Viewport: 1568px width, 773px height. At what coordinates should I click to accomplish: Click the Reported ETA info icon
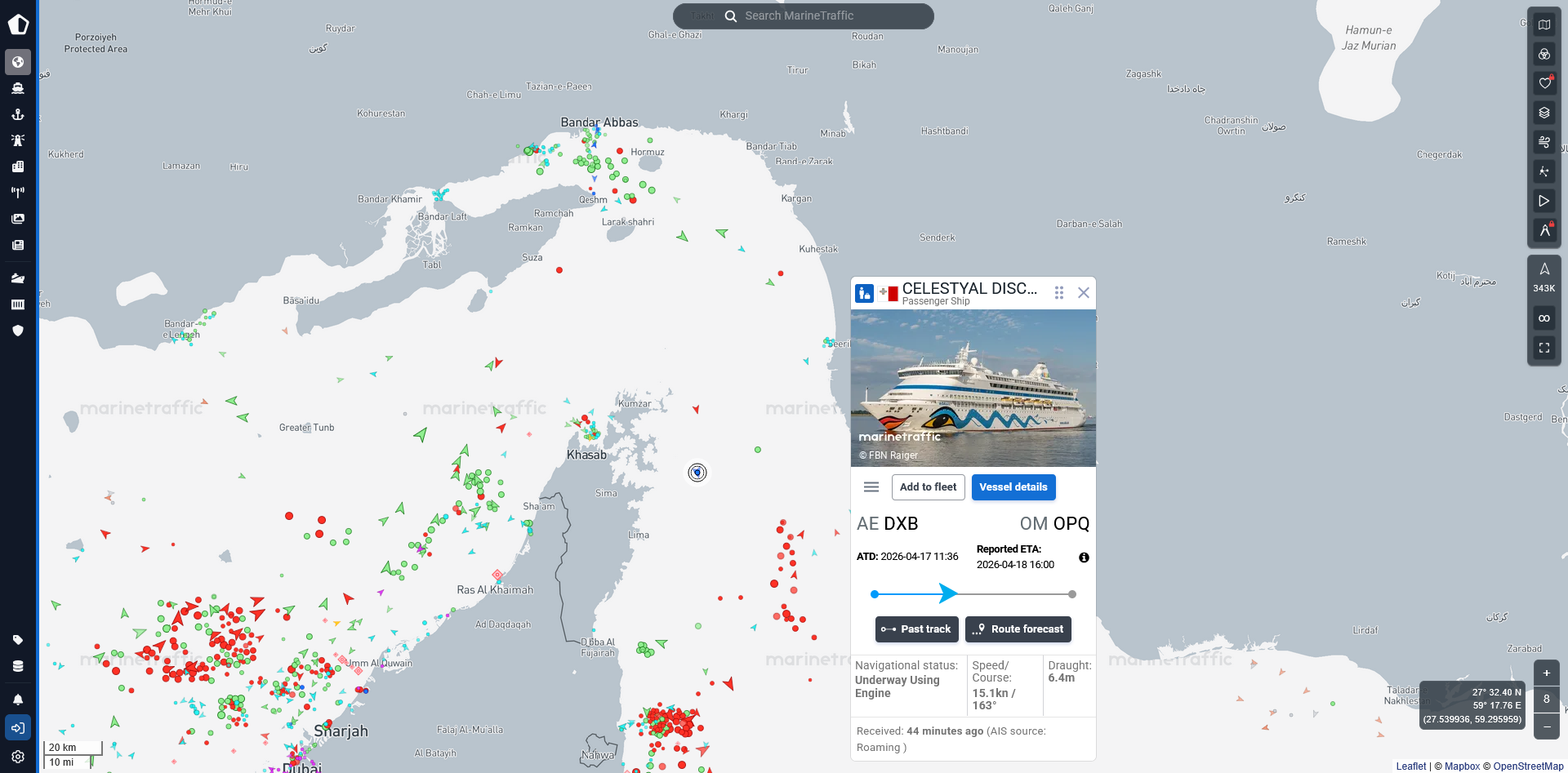(x=1084, y=558)
